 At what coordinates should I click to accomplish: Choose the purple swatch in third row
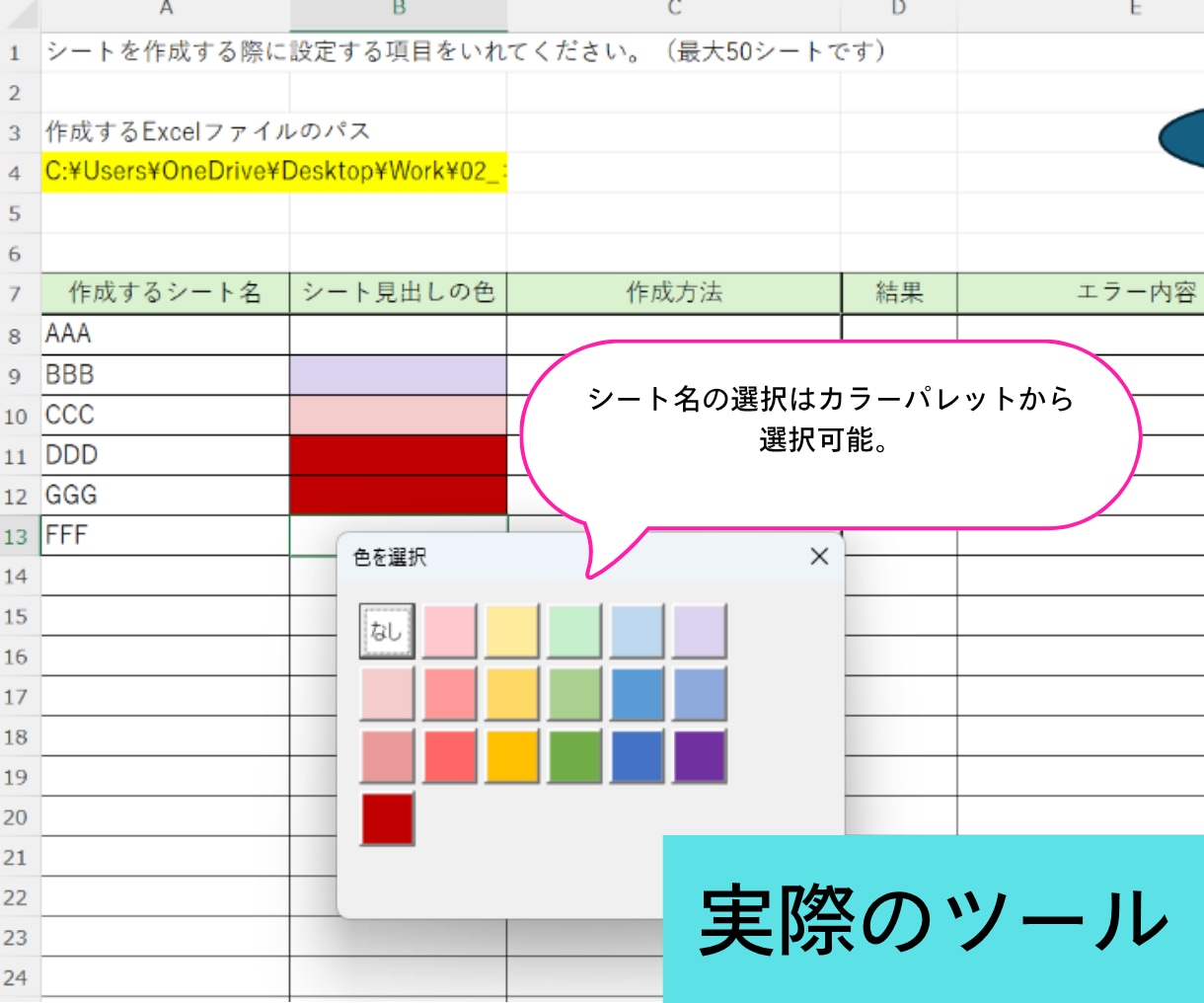pyautogui.click(x=700, y=756)
